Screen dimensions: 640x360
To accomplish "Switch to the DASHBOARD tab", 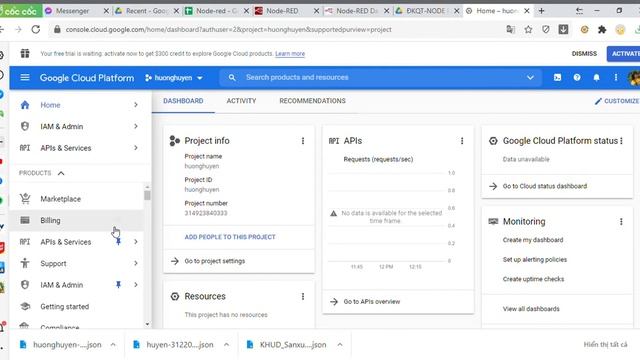I will click(x=183, y=101).
